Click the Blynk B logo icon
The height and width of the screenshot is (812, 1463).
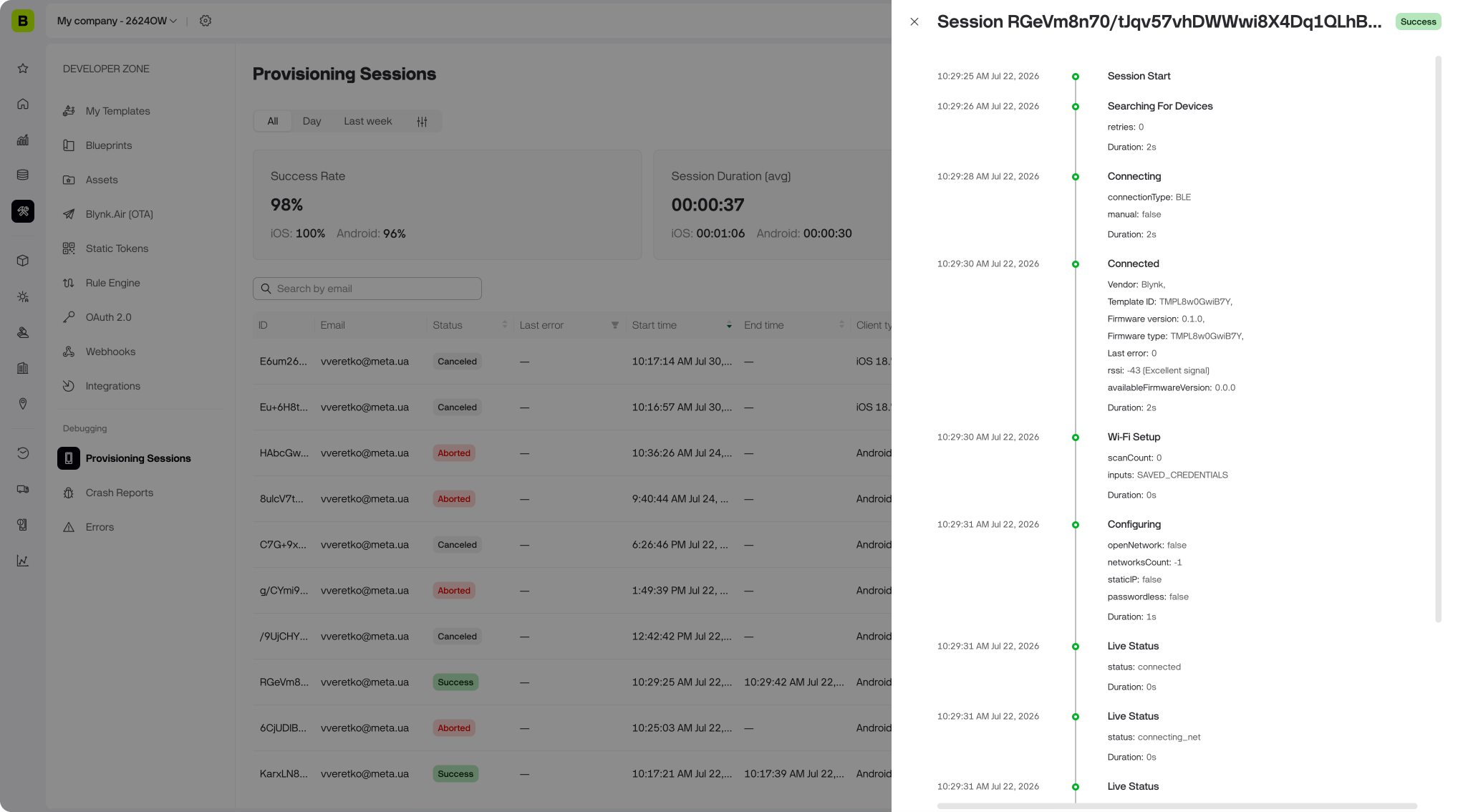click(23, 21)
